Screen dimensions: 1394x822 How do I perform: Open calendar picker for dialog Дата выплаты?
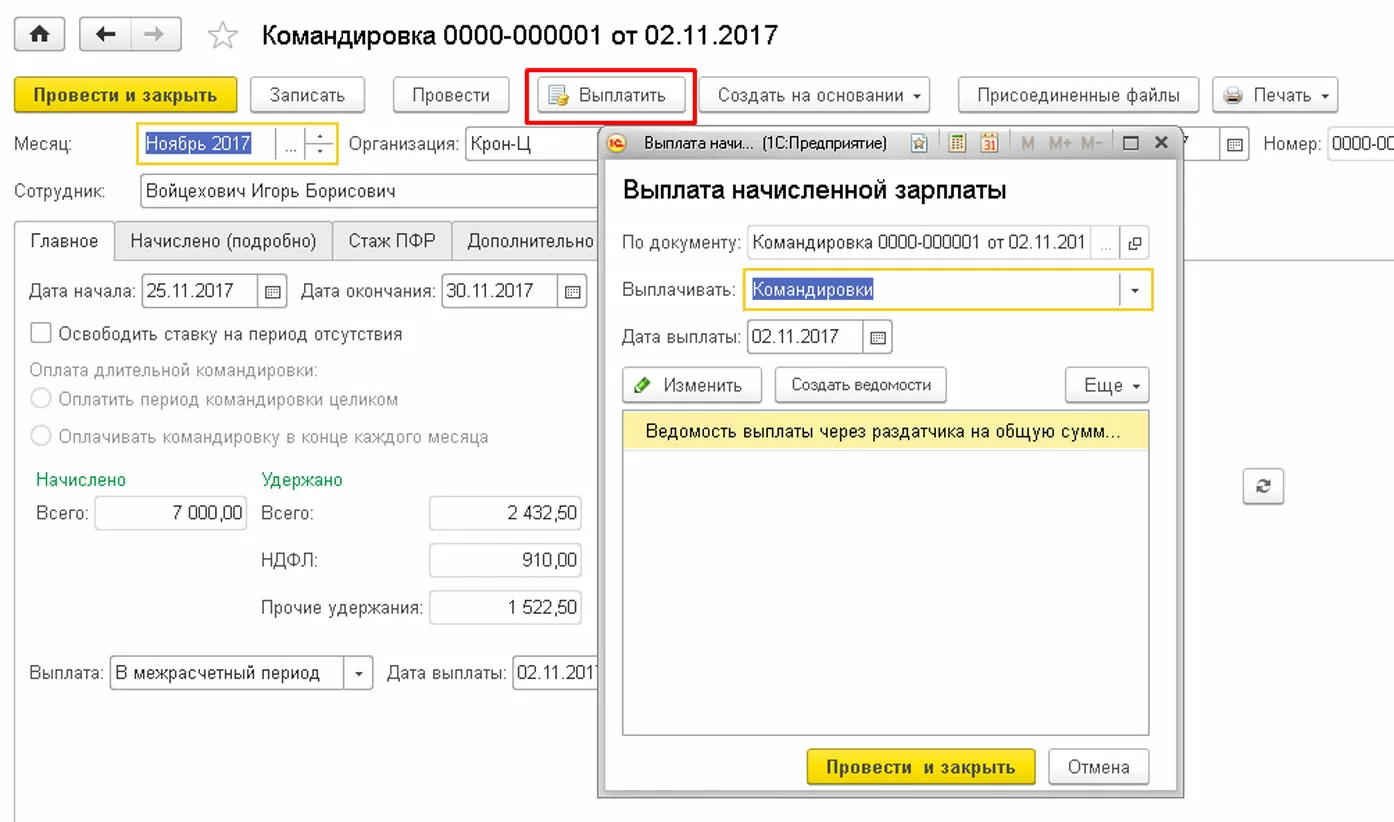pos(877,337)
